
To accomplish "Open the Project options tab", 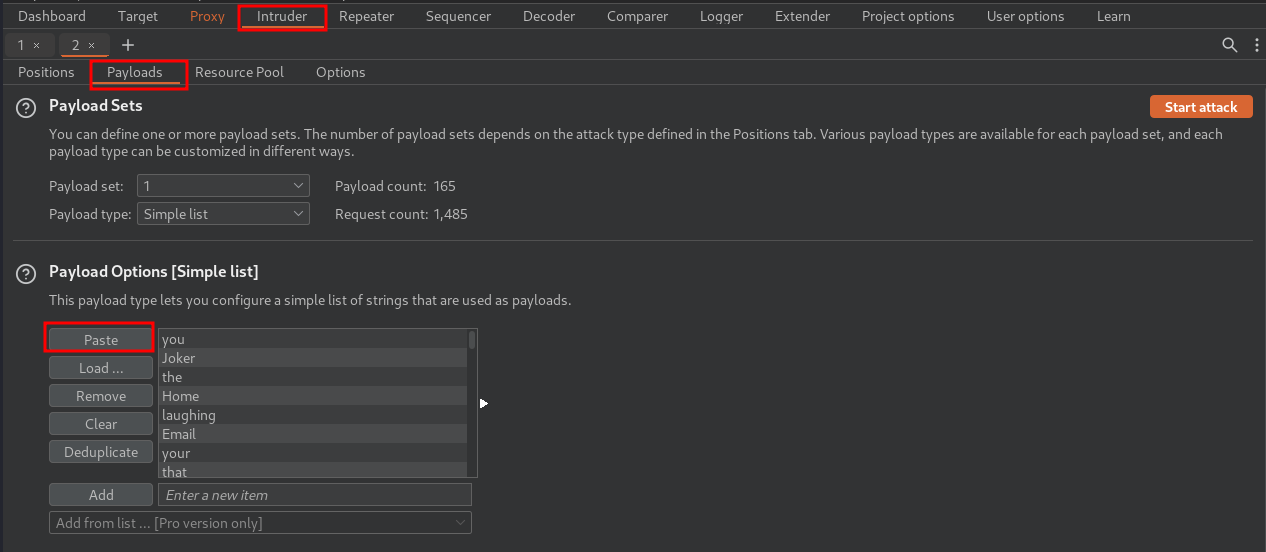I will [908, 16].
